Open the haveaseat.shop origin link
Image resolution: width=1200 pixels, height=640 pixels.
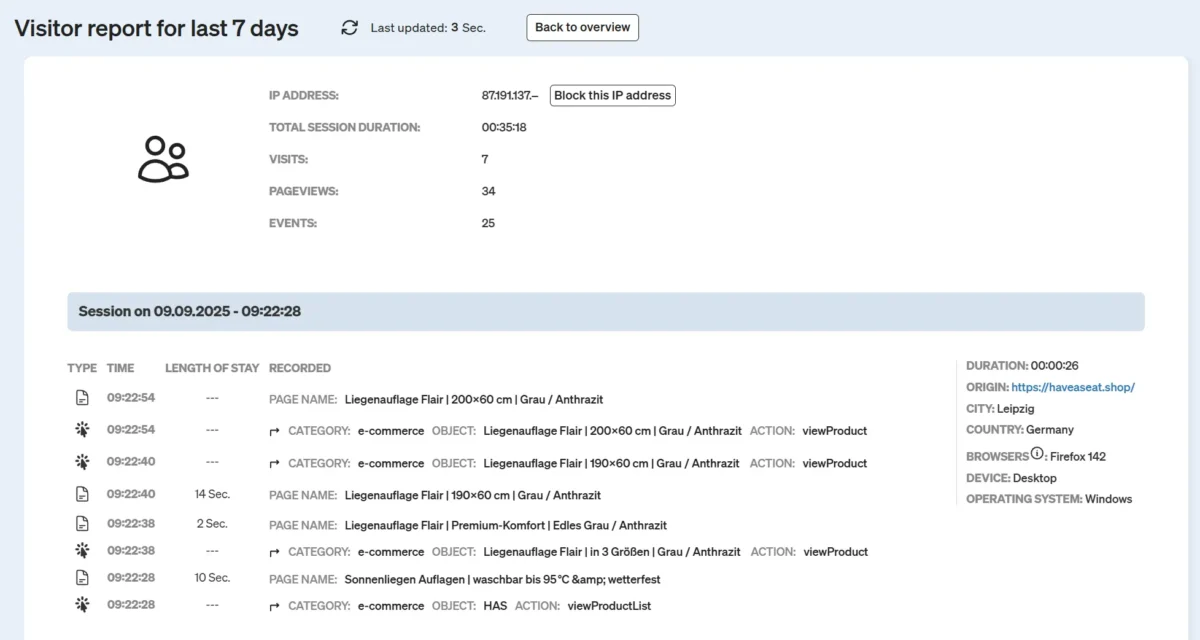1073,387
